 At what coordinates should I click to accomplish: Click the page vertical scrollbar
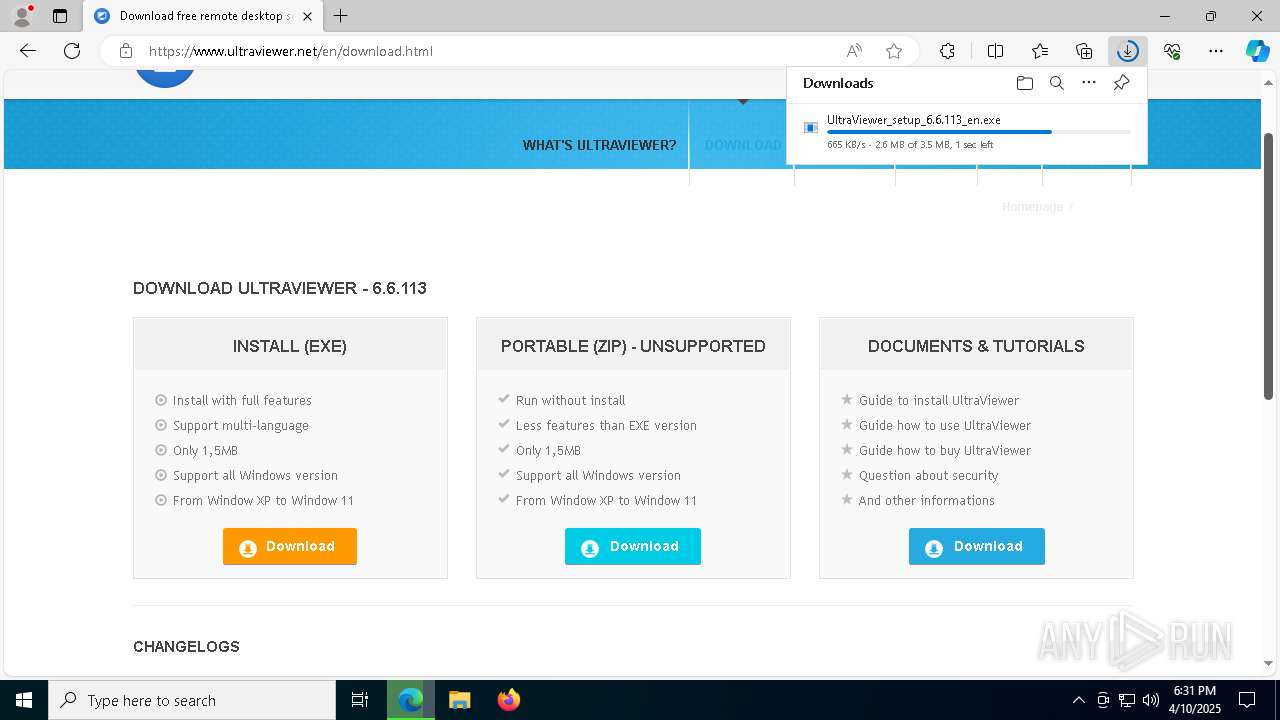1269,265
